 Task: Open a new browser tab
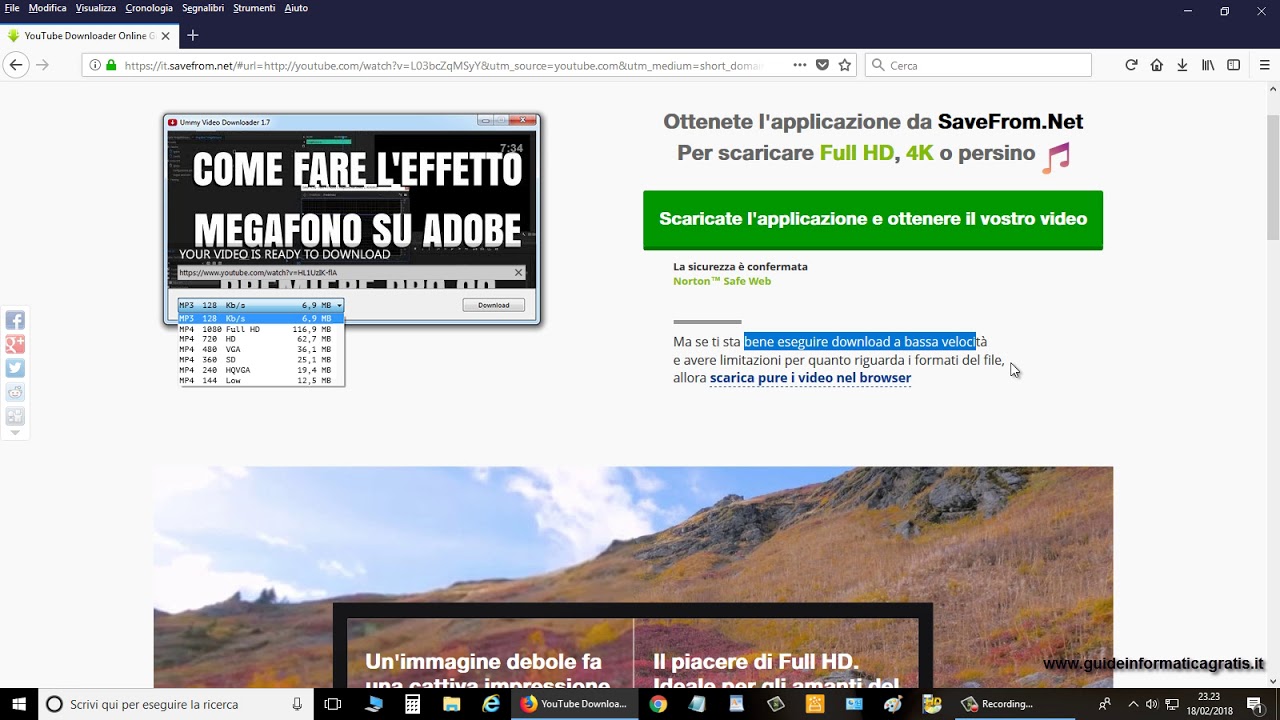pyautogui.click(x=193, y=35)
